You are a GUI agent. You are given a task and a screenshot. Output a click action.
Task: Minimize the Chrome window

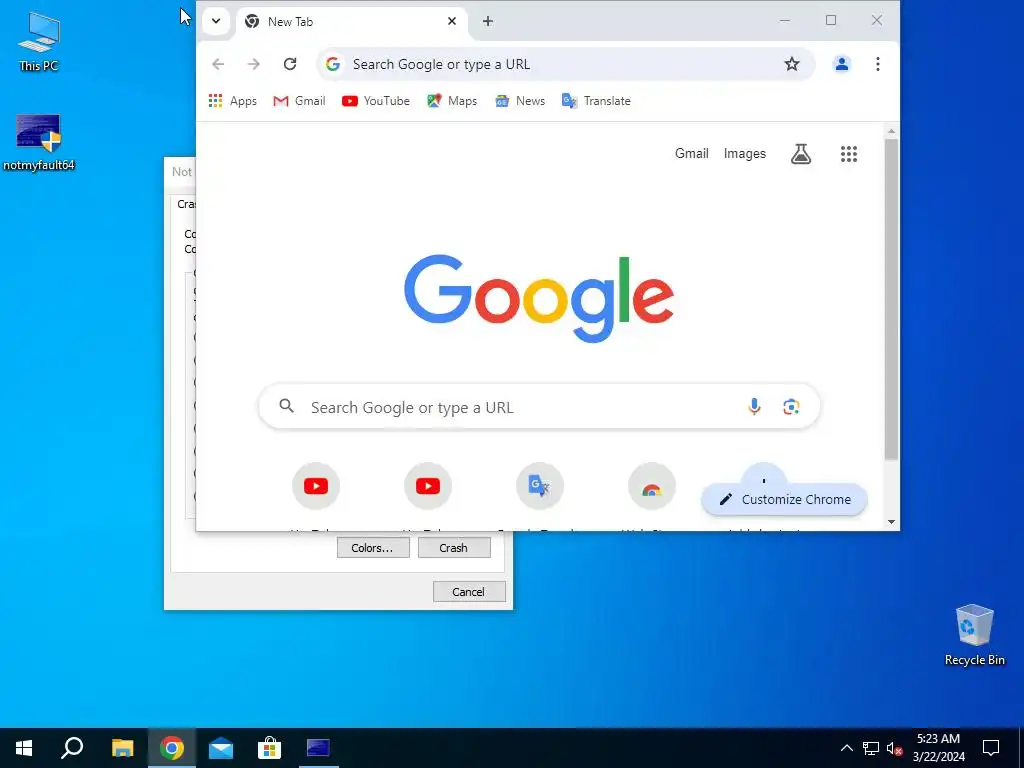point(785,20)
